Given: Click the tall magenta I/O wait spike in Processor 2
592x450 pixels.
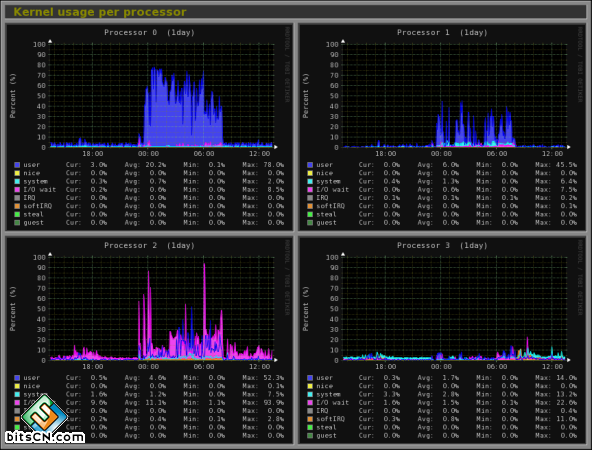Looking at the screenshot, I should click(x=204, y=310).
